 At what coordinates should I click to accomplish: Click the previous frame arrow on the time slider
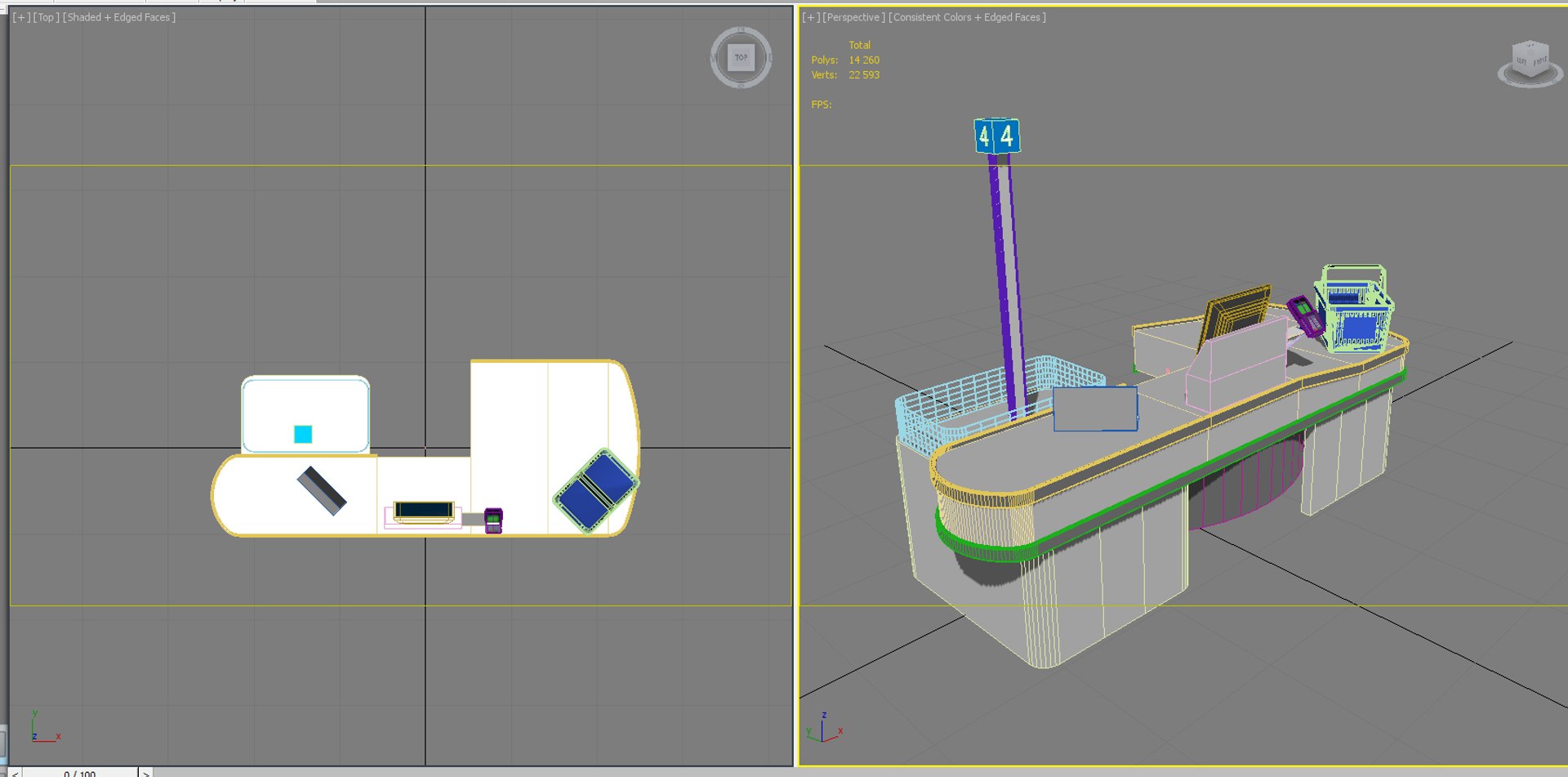[x=15, y=773]
